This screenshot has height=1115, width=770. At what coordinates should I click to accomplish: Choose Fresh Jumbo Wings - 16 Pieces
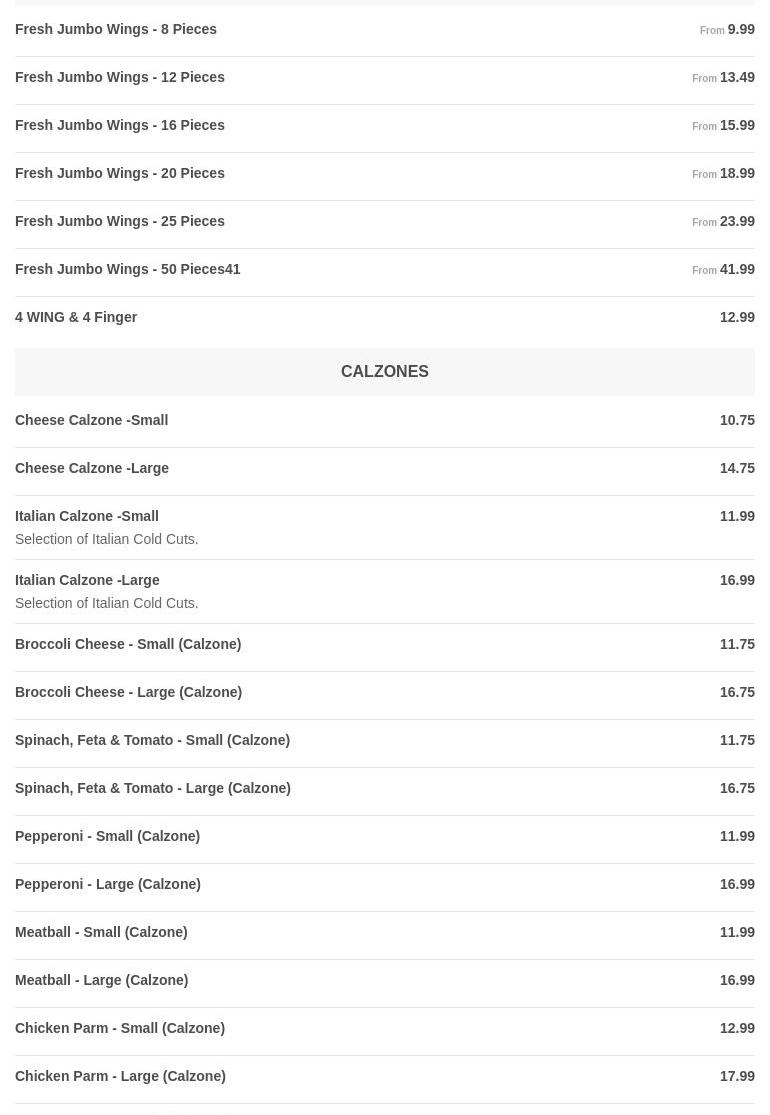point(120,125)
